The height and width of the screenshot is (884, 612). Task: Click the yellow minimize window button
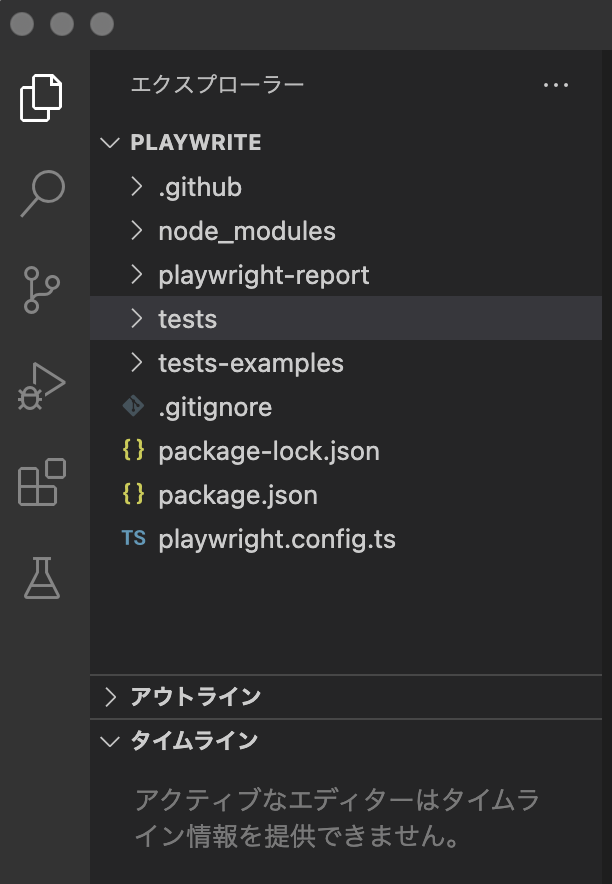coord(62,24)
